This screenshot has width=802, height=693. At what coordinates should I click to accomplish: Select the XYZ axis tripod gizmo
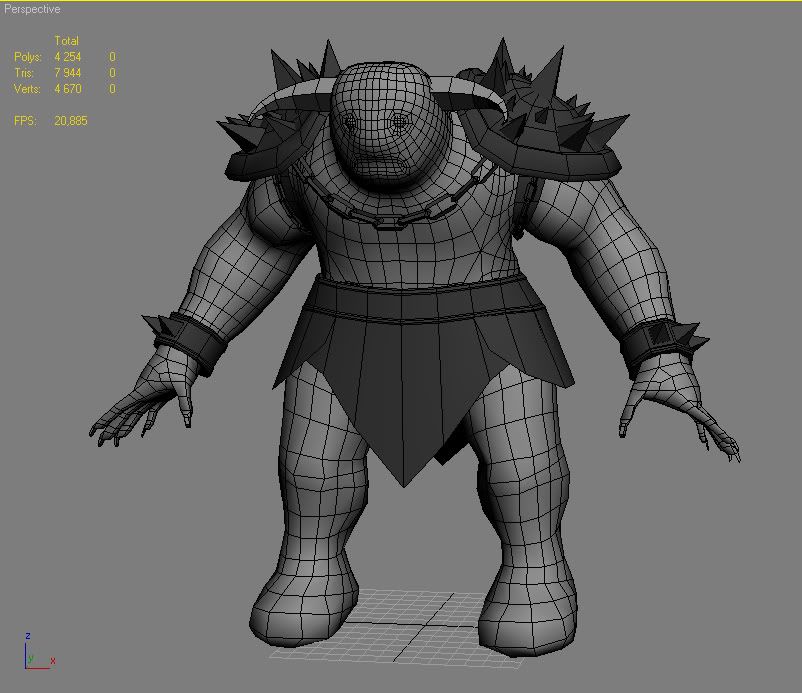point(32,652)
